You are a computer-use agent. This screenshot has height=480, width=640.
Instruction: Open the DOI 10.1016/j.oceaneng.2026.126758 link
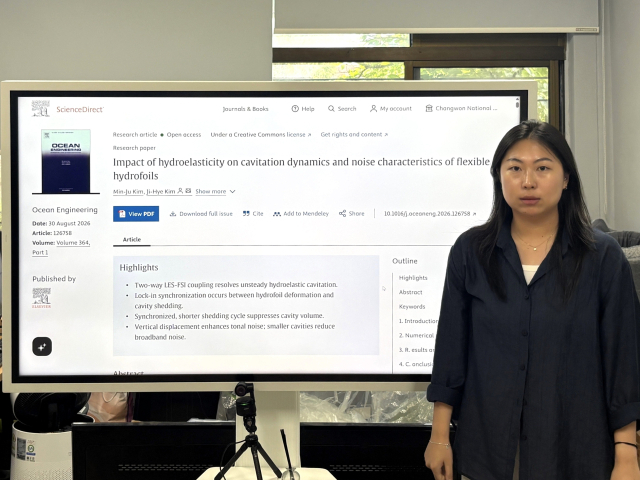430,213
